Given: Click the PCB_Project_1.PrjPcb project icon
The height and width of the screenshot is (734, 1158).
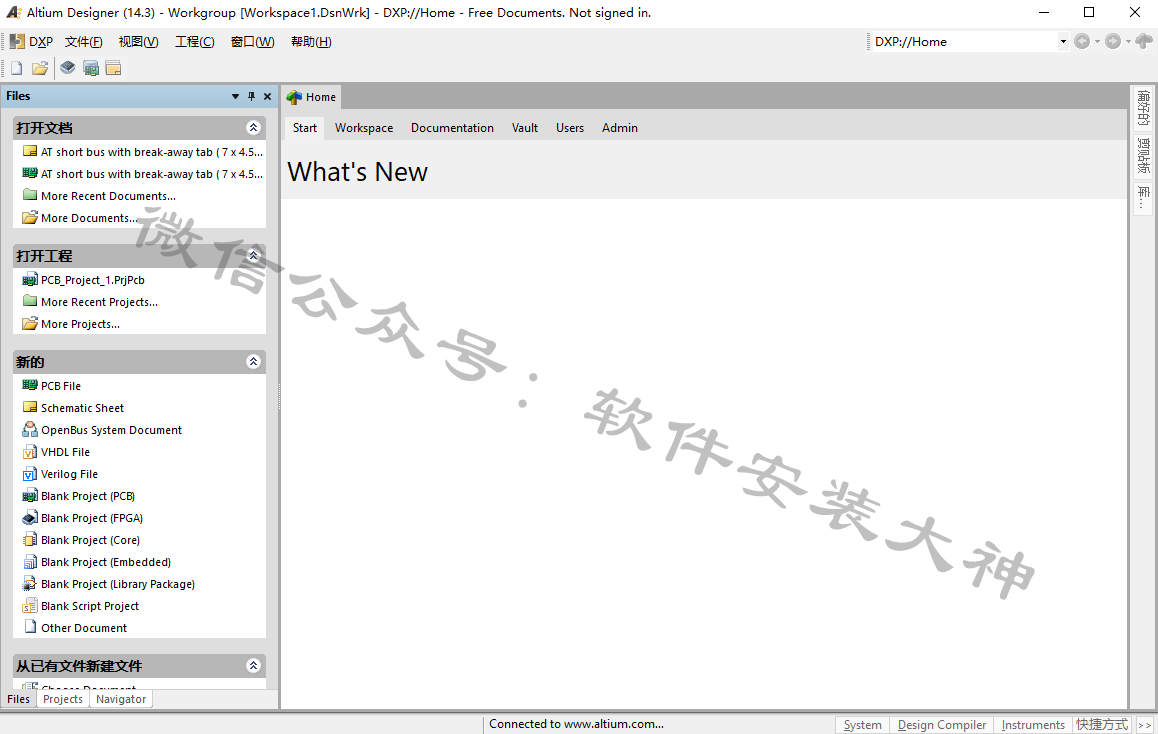Looking at the screenshot, I should click(30, 280).
